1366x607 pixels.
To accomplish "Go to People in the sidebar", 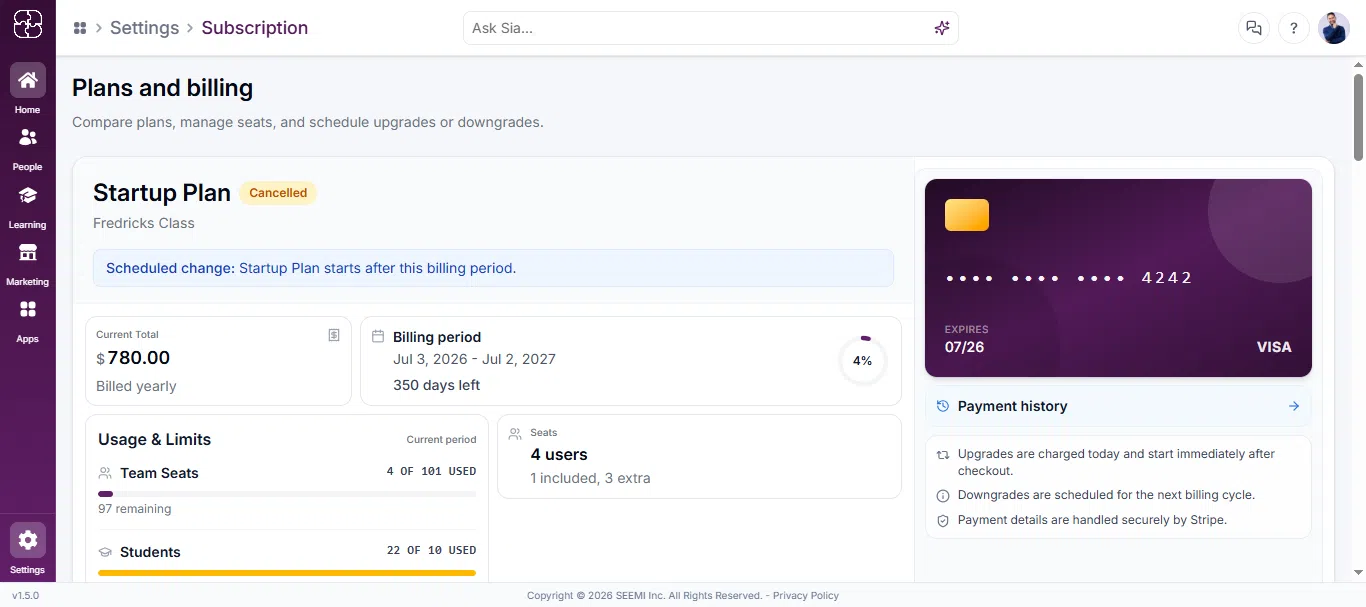I will tap(27, 137).
